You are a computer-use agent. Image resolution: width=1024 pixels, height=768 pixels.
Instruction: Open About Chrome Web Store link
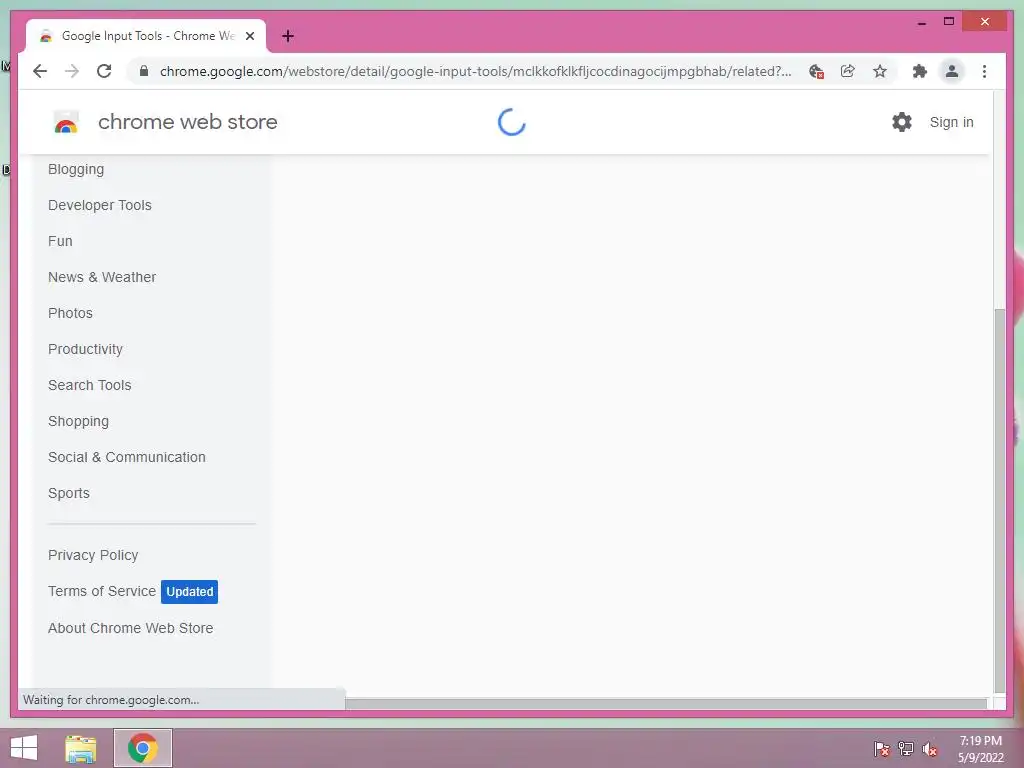(131, 628)
